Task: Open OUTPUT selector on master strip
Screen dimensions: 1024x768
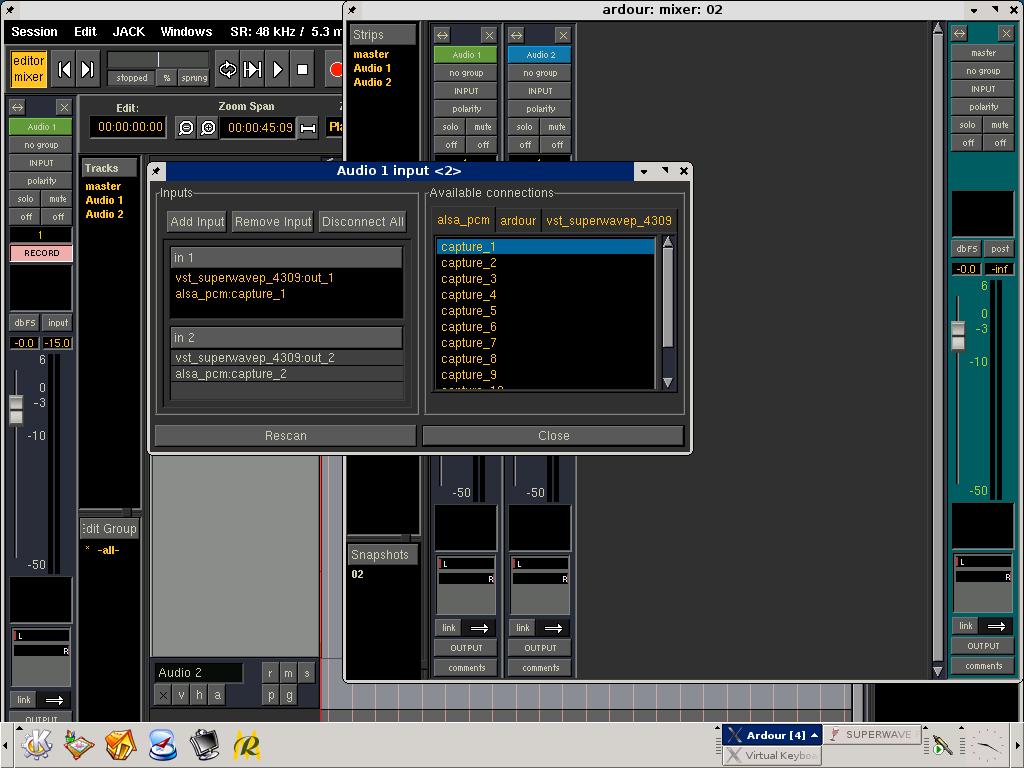Action: tap(984, 646)
